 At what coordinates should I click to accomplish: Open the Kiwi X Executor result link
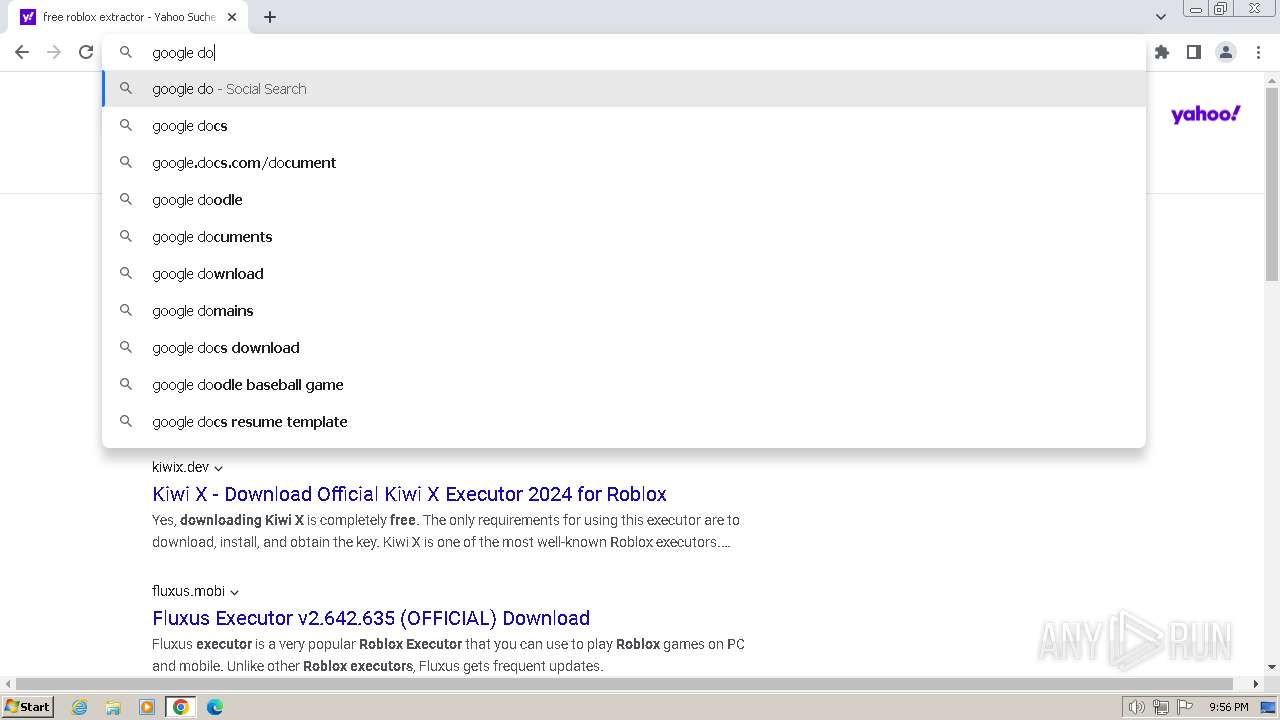coord(409,494)
